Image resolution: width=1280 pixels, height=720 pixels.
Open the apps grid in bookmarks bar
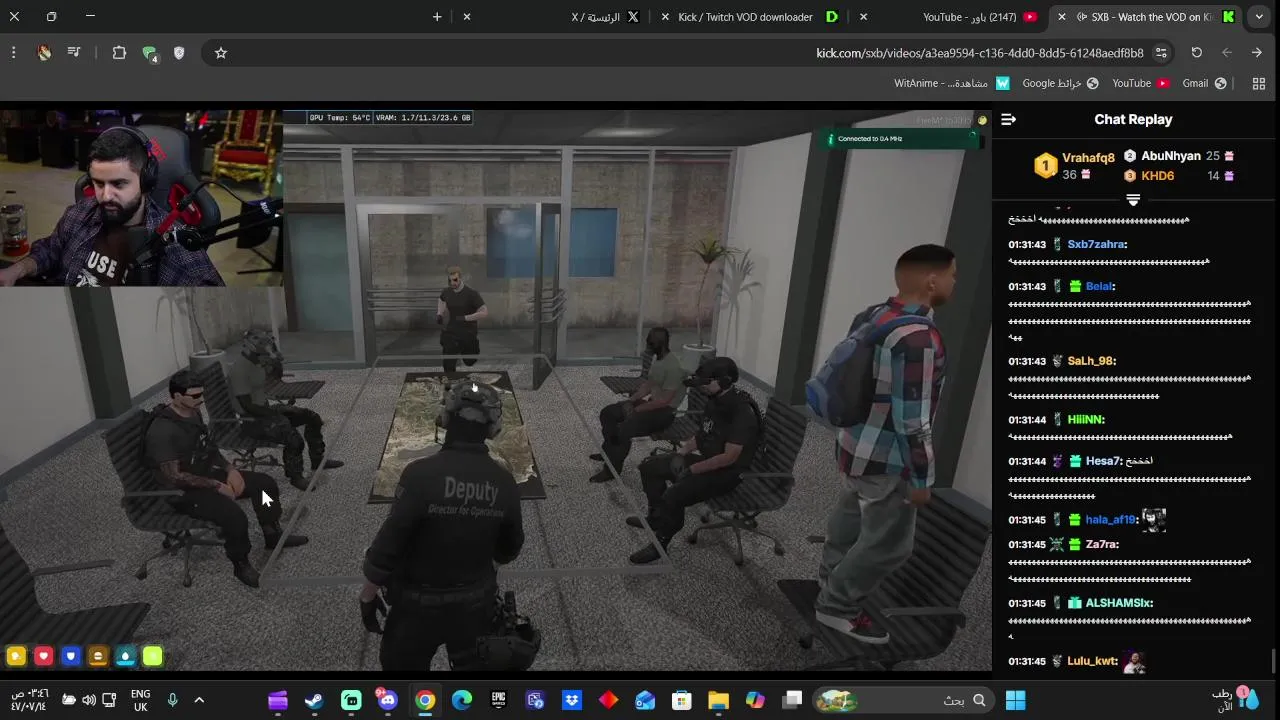click(x=1259, y=84)
